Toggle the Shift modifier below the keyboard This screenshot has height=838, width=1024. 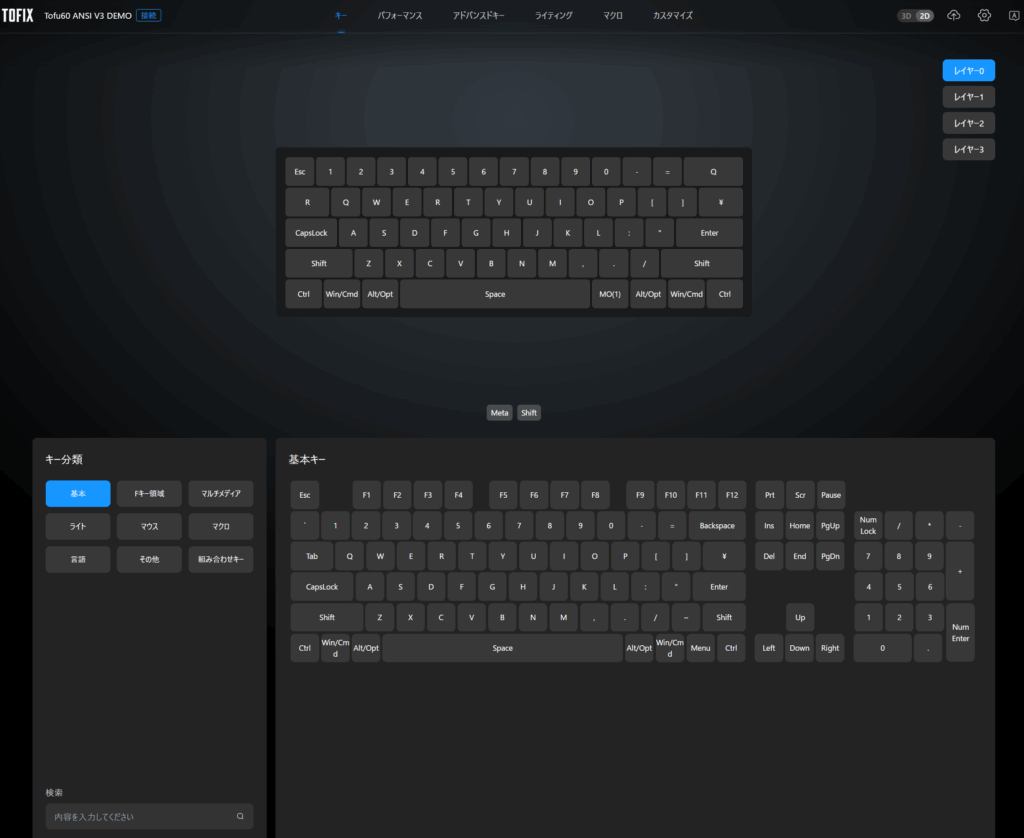click(529, 413)
